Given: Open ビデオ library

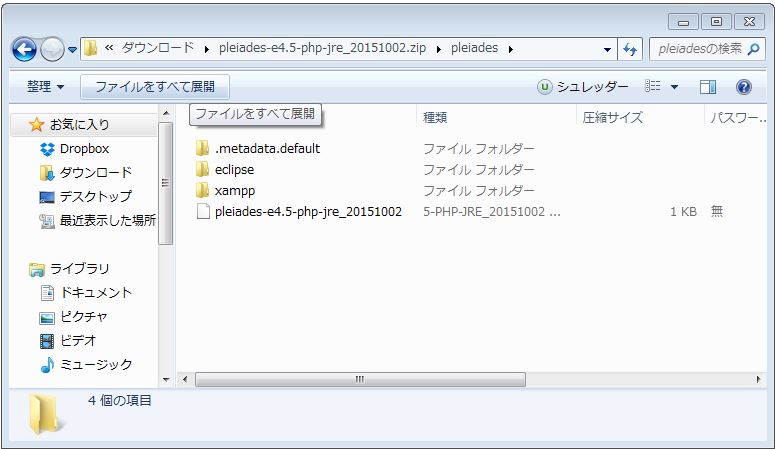Looking at the screenshot, I should click(78, 341).
